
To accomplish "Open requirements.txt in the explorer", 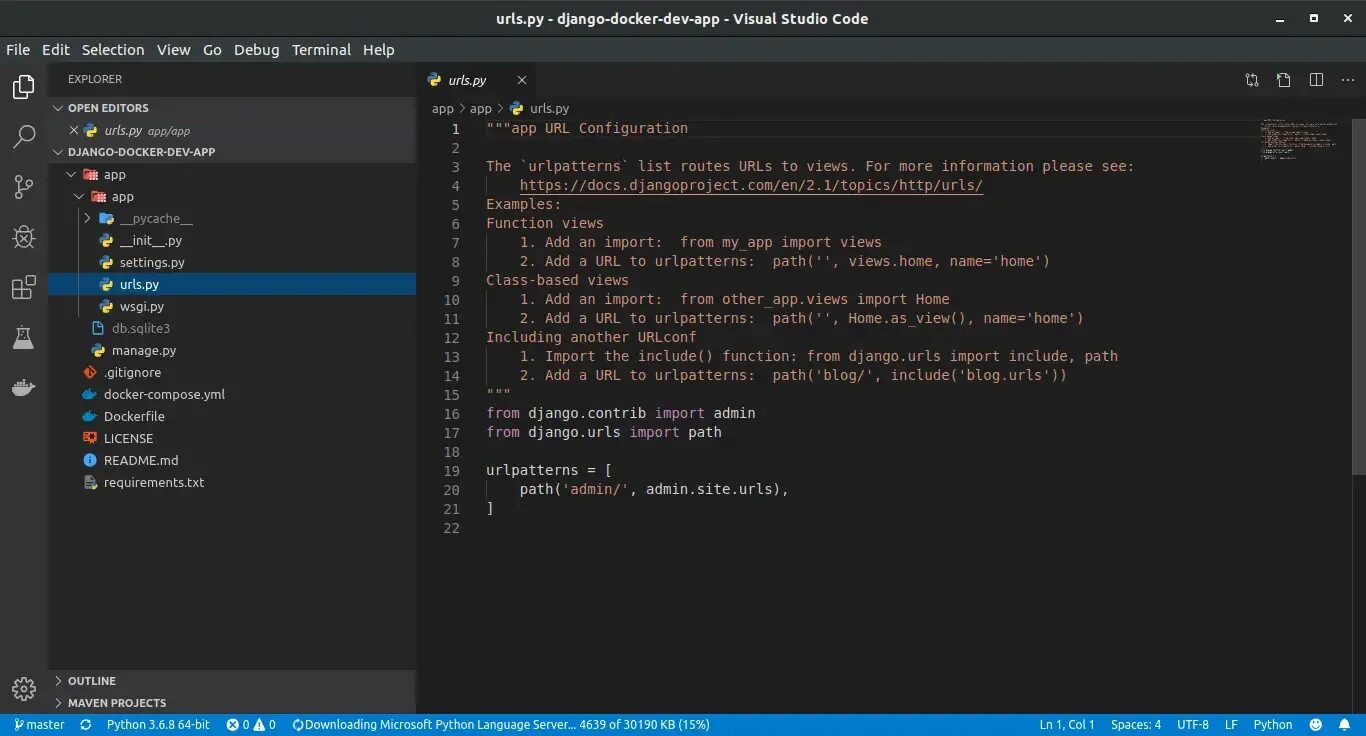I will [x=232, y=483].
